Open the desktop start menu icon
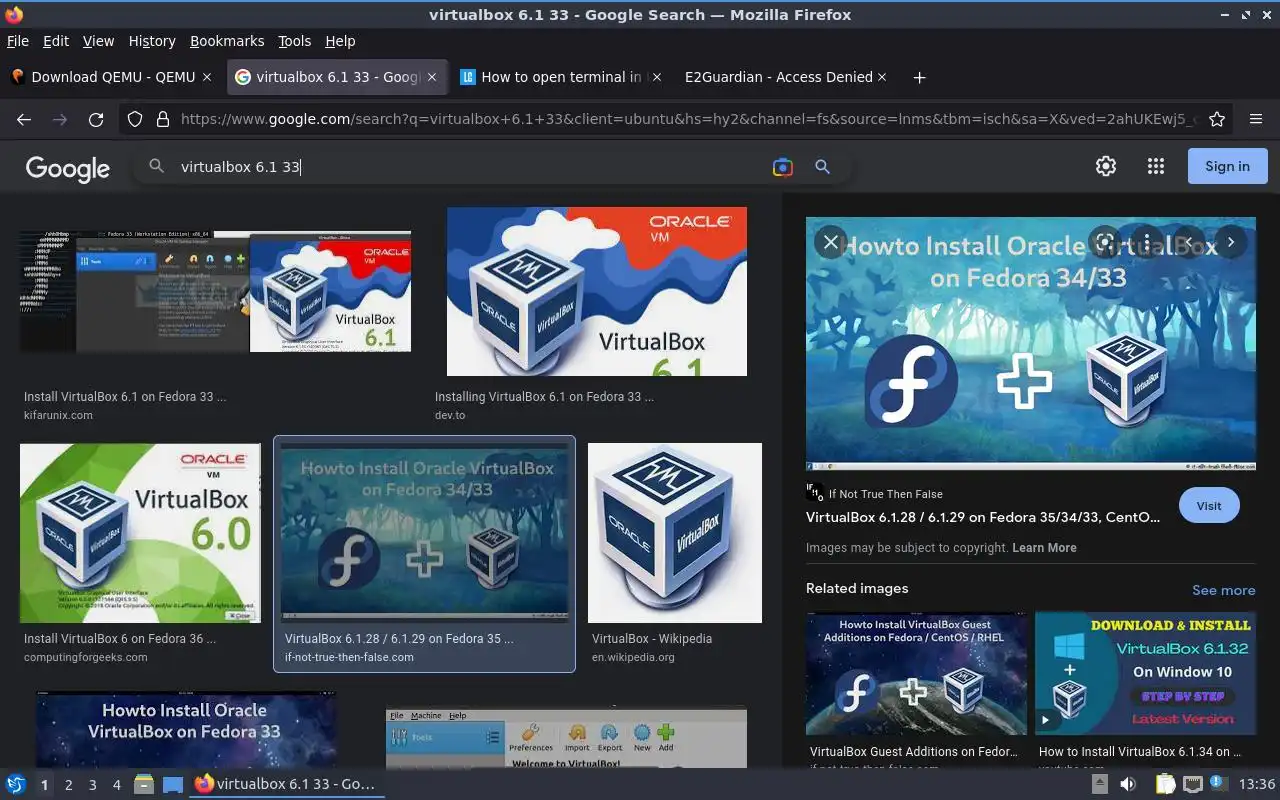 16,784
